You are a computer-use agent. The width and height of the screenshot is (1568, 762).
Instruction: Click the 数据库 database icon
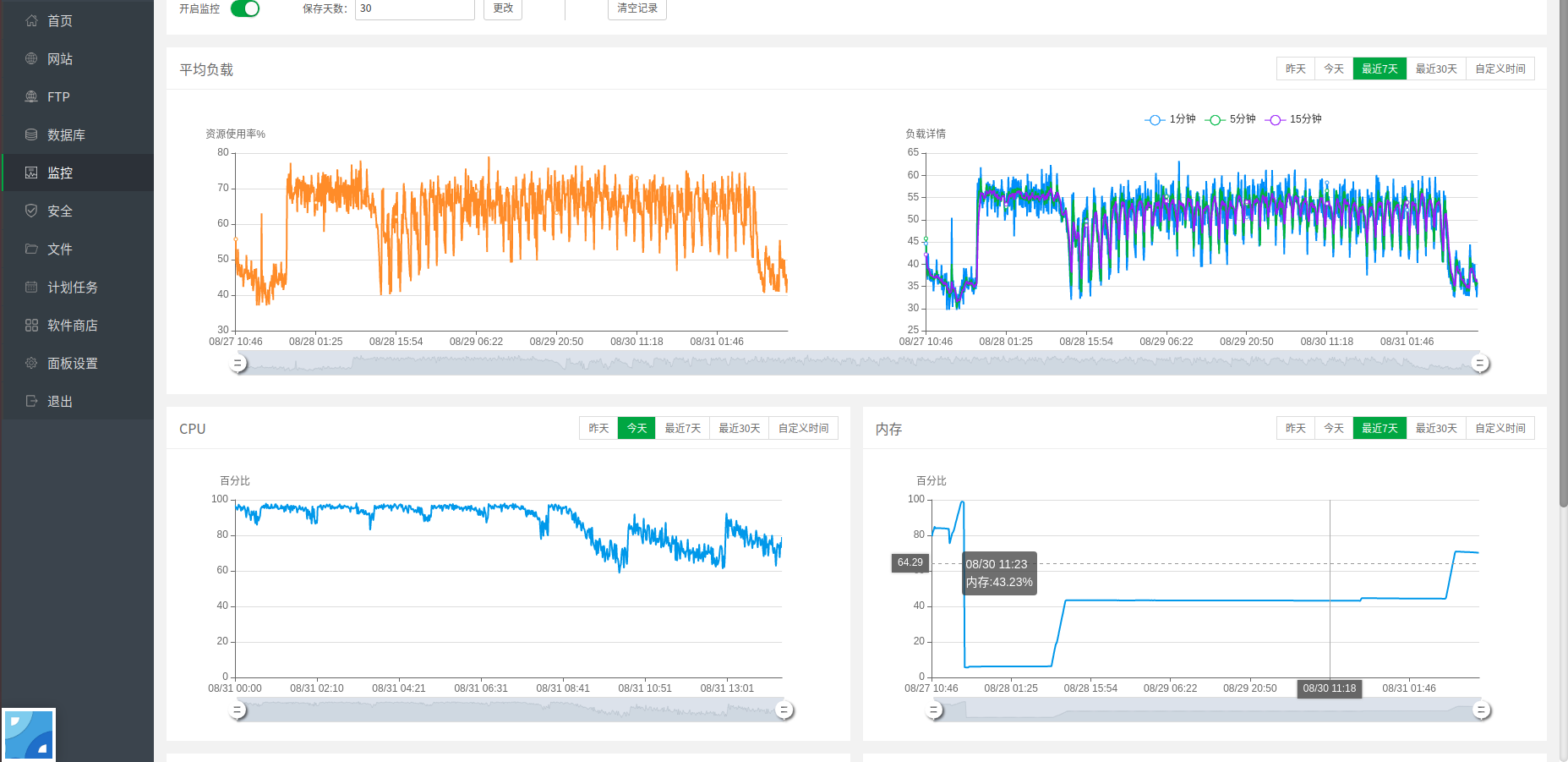point(31,134)
